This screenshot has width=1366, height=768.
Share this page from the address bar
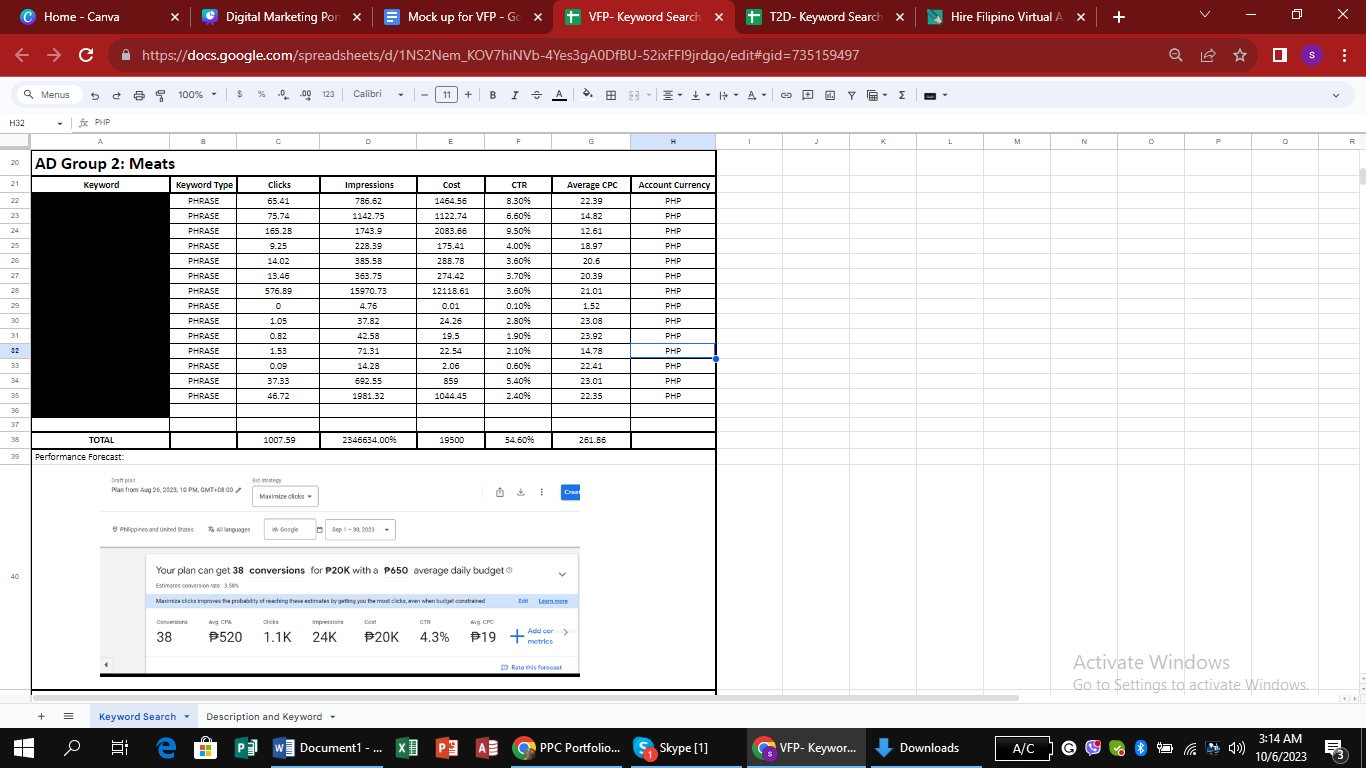coord(1208,55)
